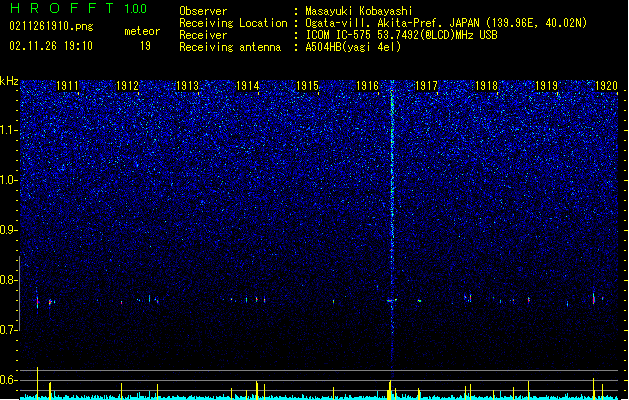Click time marker 1920
This screenshot has width=629, height=400.
click(x=606, y=86)
